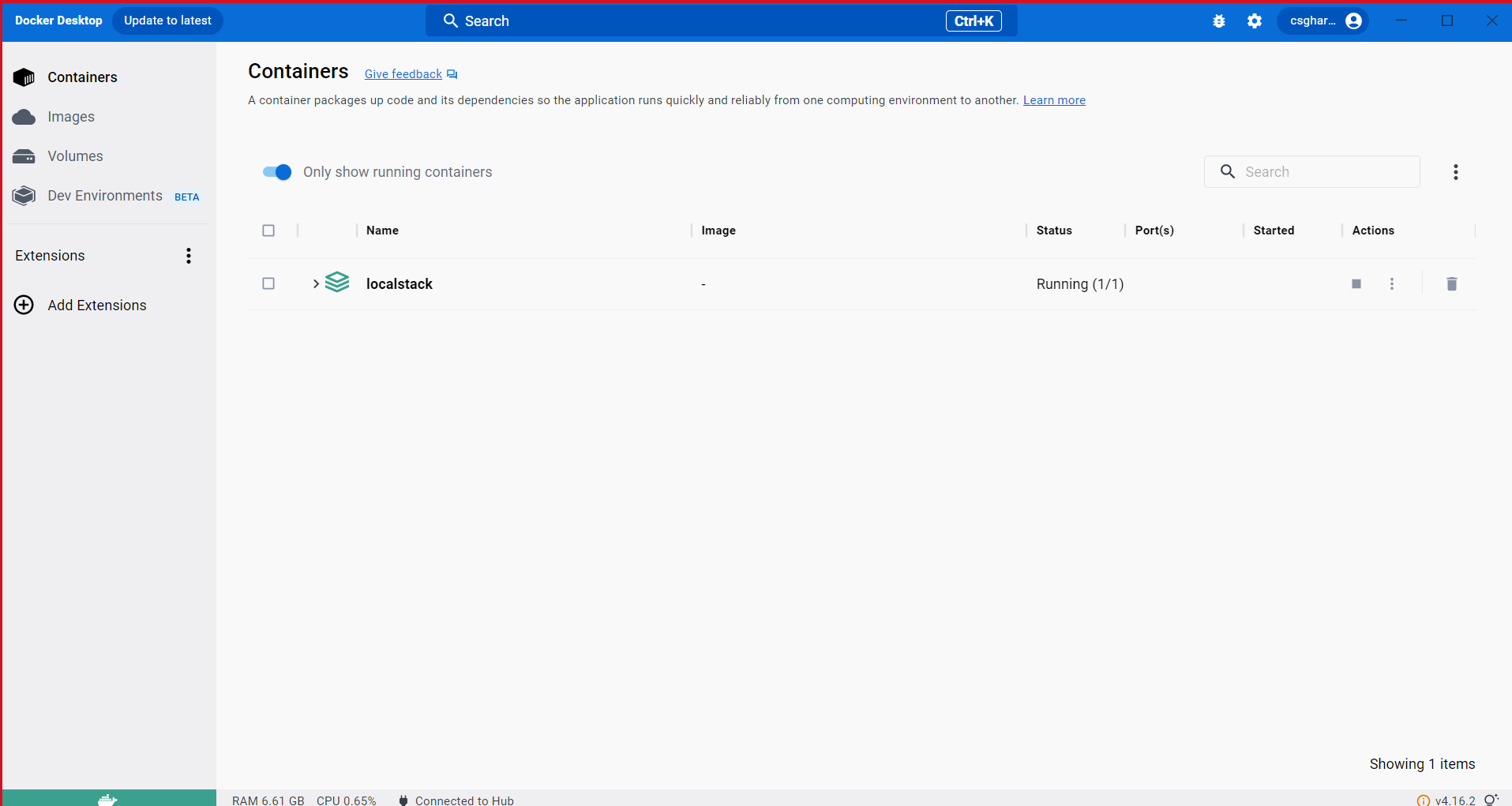Minimize the Docker Desktop window
This screenshot has height=806, width=1512.
pyautogui.click(x=1401, y=21)
